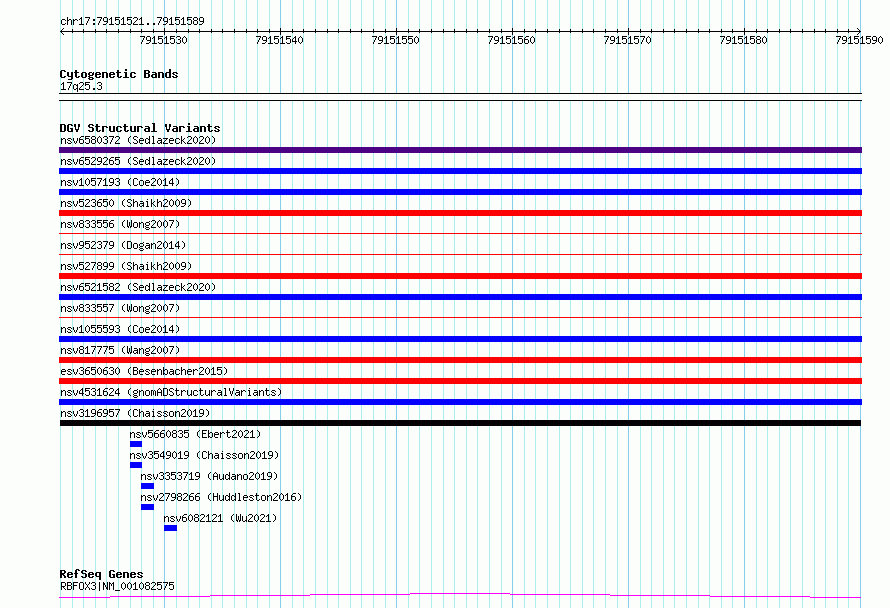Click the chr17:79151521..79151589 region label

coord(132,21)
